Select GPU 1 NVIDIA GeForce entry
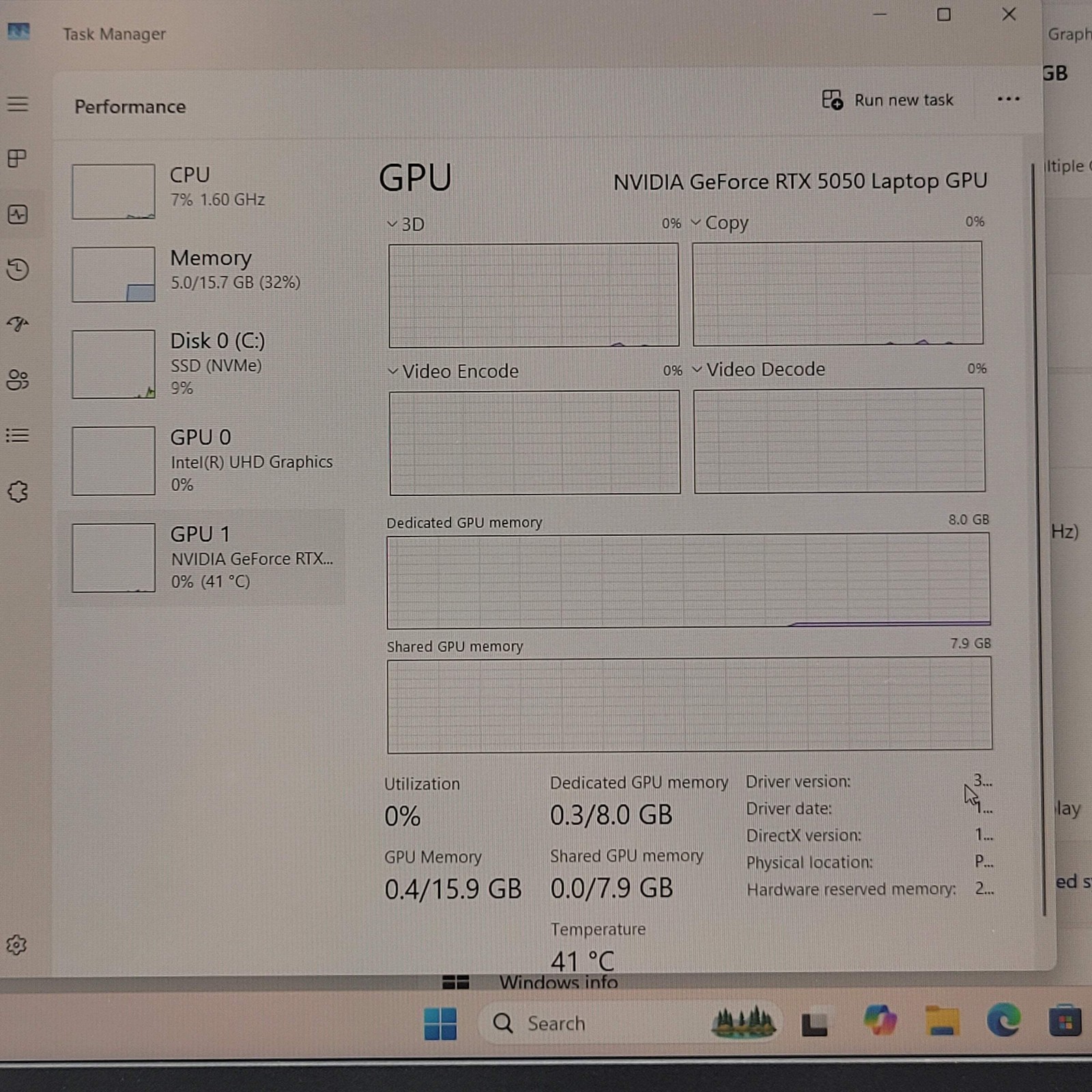Screen dimensions: 1092x1092 click(x=202, y=558)
